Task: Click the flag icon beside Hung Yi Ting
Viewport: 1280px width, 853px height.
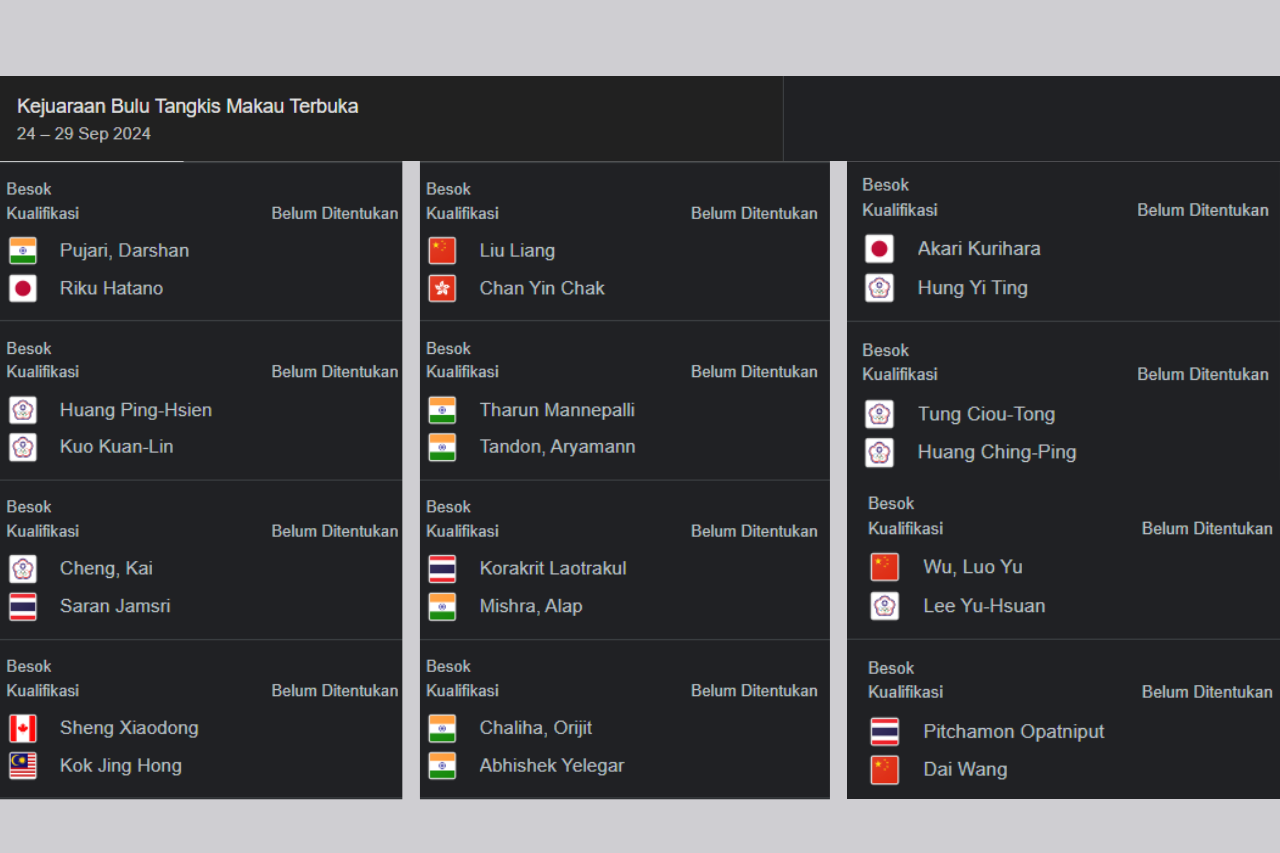Action: (x=880, y=288)
